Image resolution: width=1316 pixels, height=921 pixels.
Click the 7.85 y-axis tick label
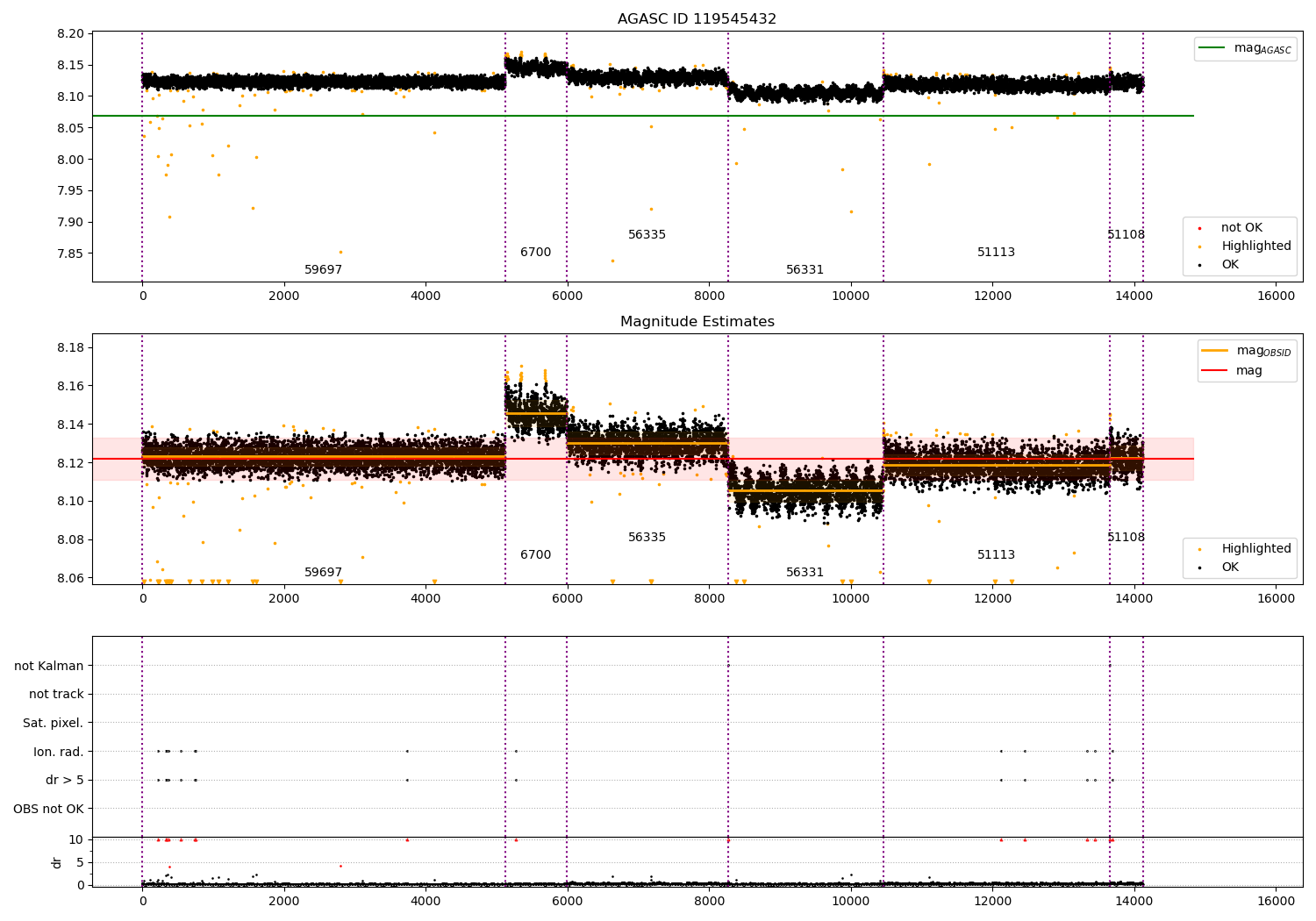(x=71, y=253)
